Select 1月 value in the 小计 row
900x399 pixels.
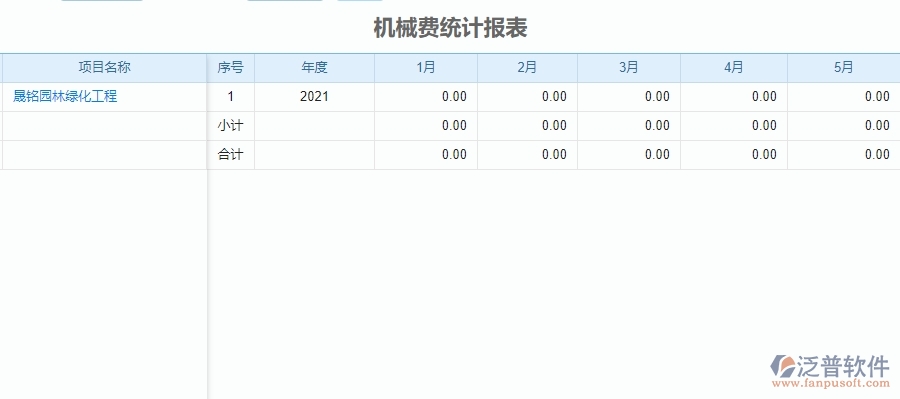pyautogui.click(x=426, y=126)
